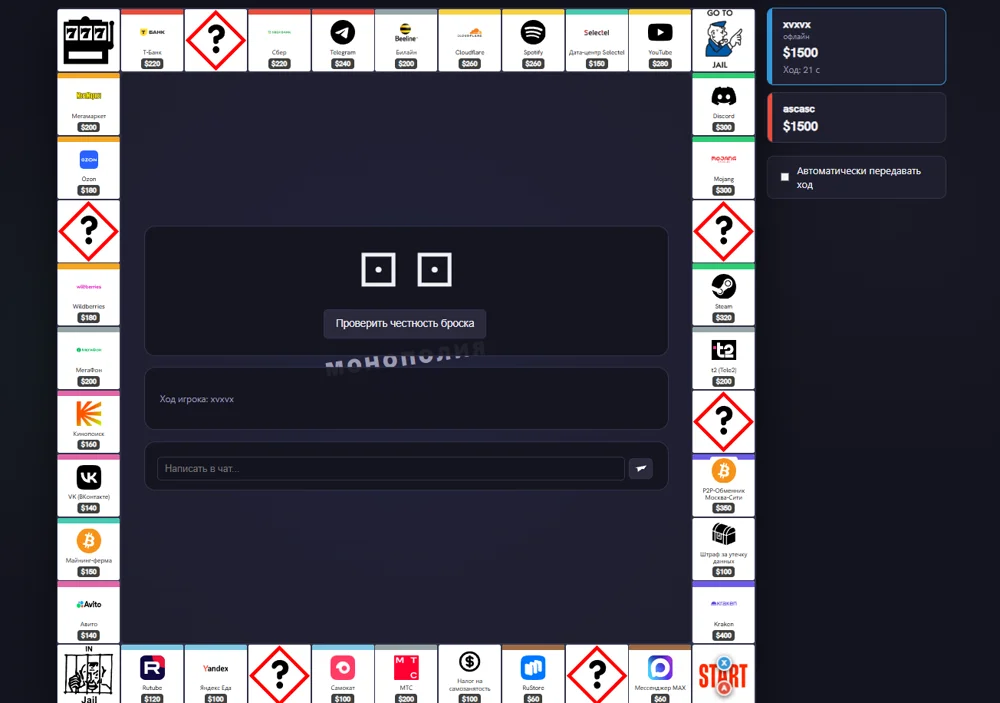Select the Messenger MAX tile
1000x703 pixels.
coord(660,674)
